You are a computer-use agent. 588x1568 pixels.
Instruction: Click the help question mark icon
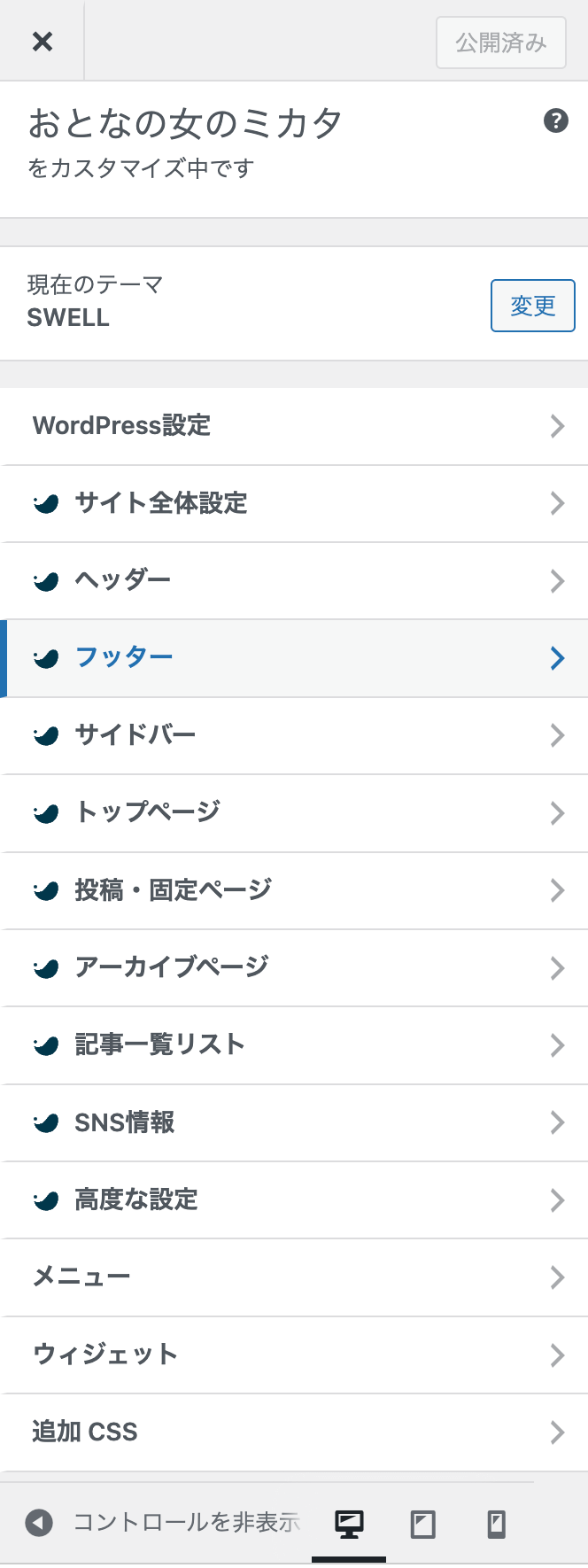[555, 120]
